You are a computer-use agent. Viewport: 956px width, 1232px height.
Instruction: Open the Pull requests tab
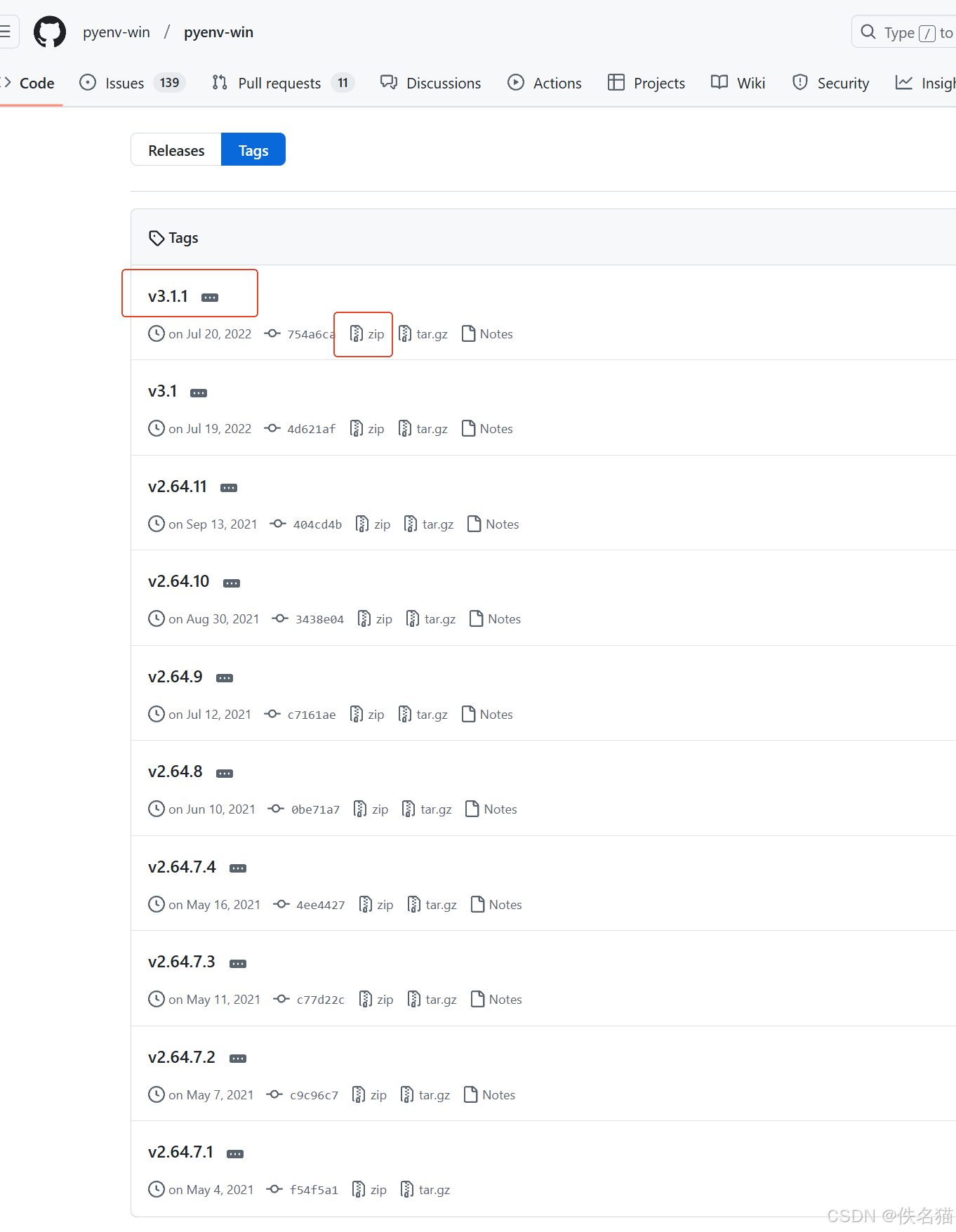point(283,83)
